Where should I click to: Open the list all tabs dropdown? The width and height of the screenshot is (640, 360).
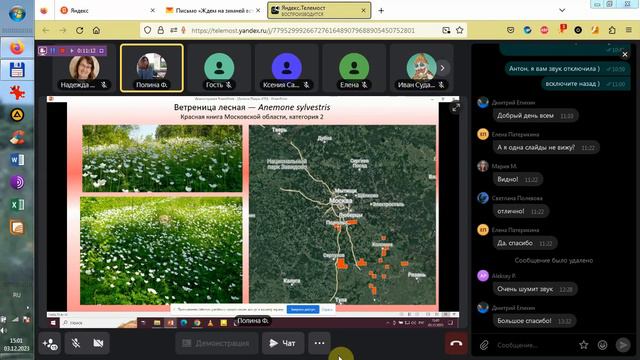pos(562,11)
